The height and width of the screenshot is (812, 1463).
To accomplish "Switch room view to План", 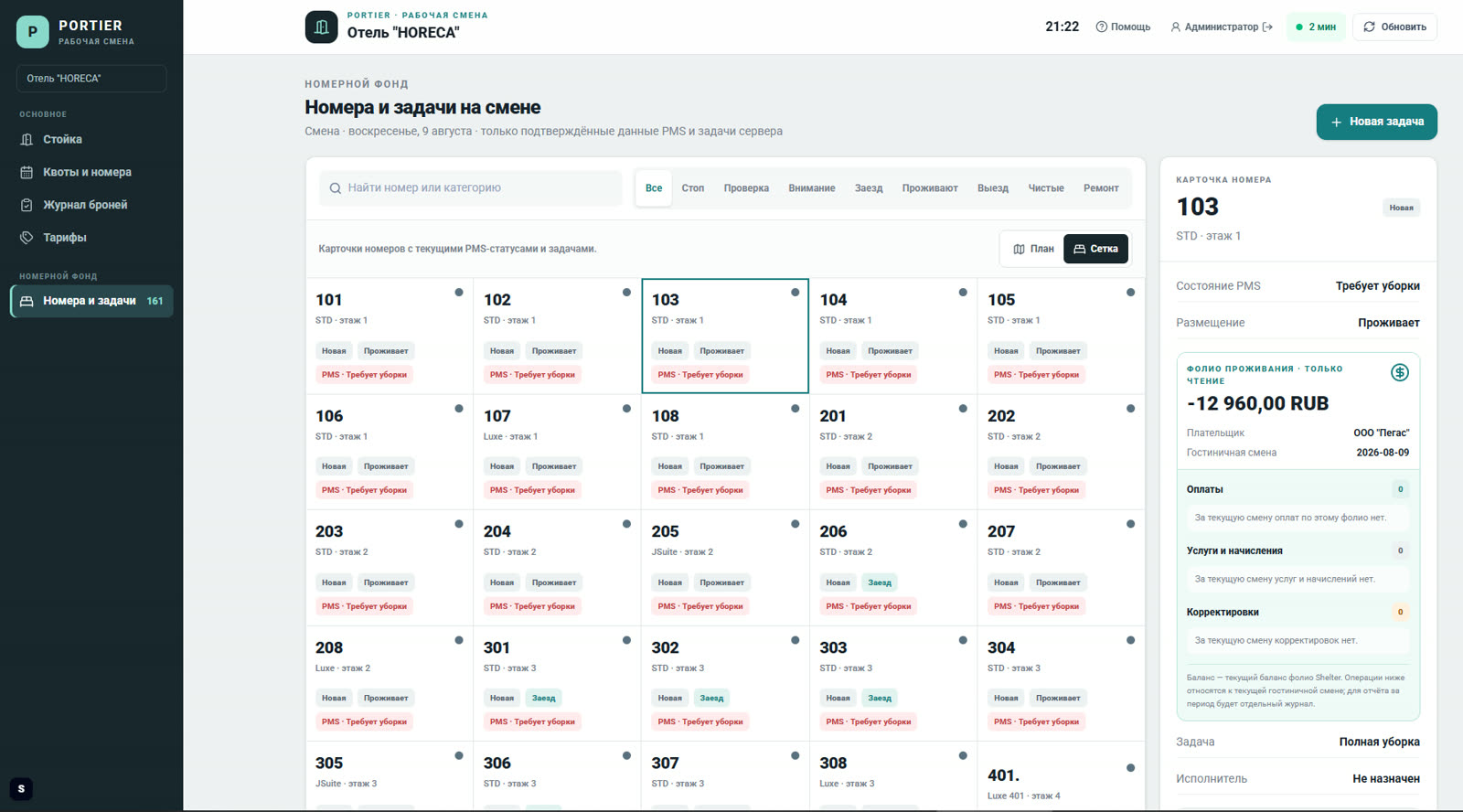I will pos(1033,249).
